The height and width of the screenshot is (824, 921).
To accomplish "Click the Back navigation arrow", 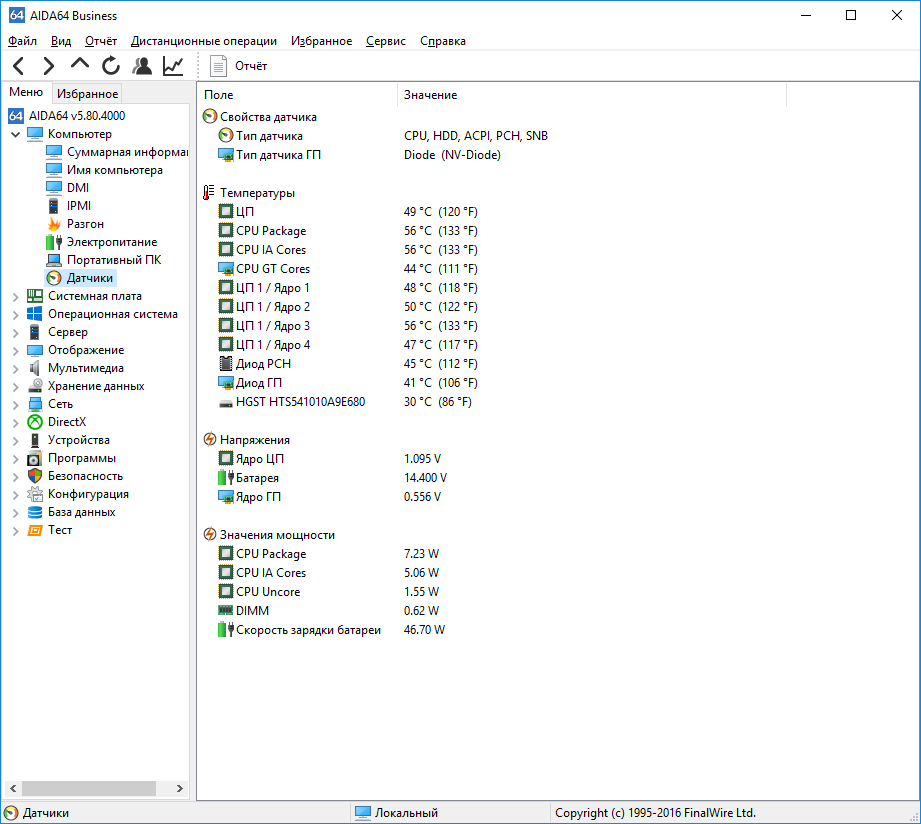I will click(18, 66).
